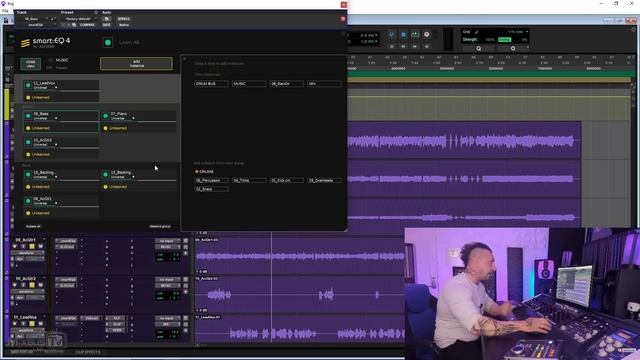The width and height of the screenshot is (640, 360).
Task: Select MUSIC group label in smart:EQ
Action: click(x=62, y=60)
